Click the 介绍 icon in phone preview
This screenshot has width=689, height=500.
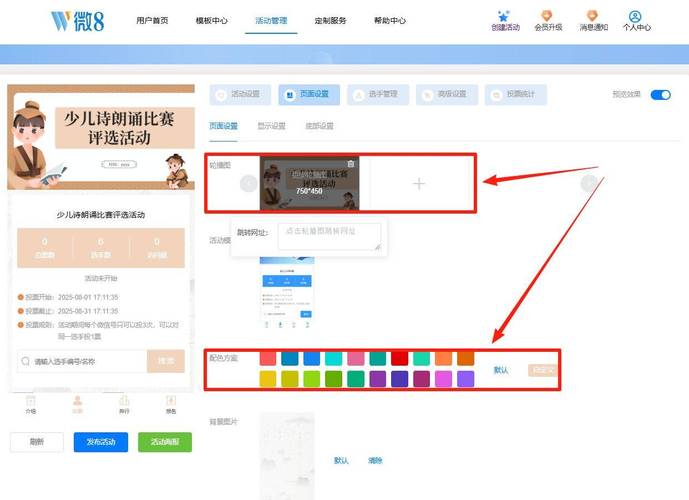(x=30, y=403)
